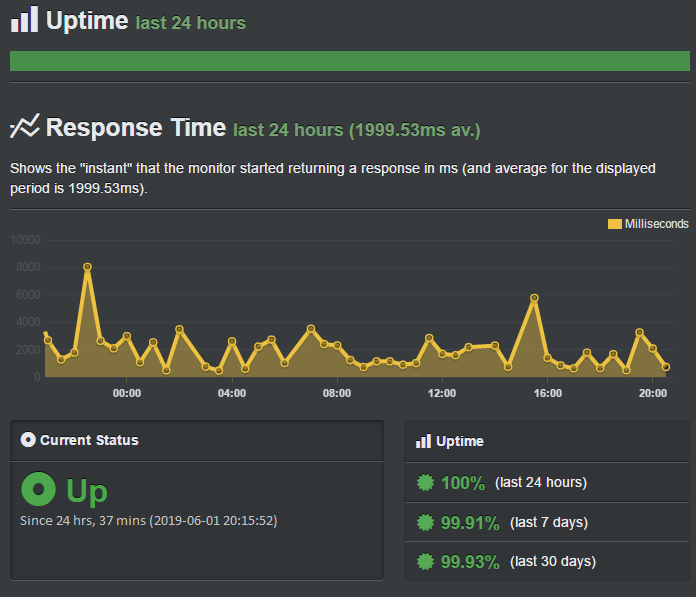Click the (last 24 hours) uptime label
696x597 pixels.
click(x=541, y=482)
